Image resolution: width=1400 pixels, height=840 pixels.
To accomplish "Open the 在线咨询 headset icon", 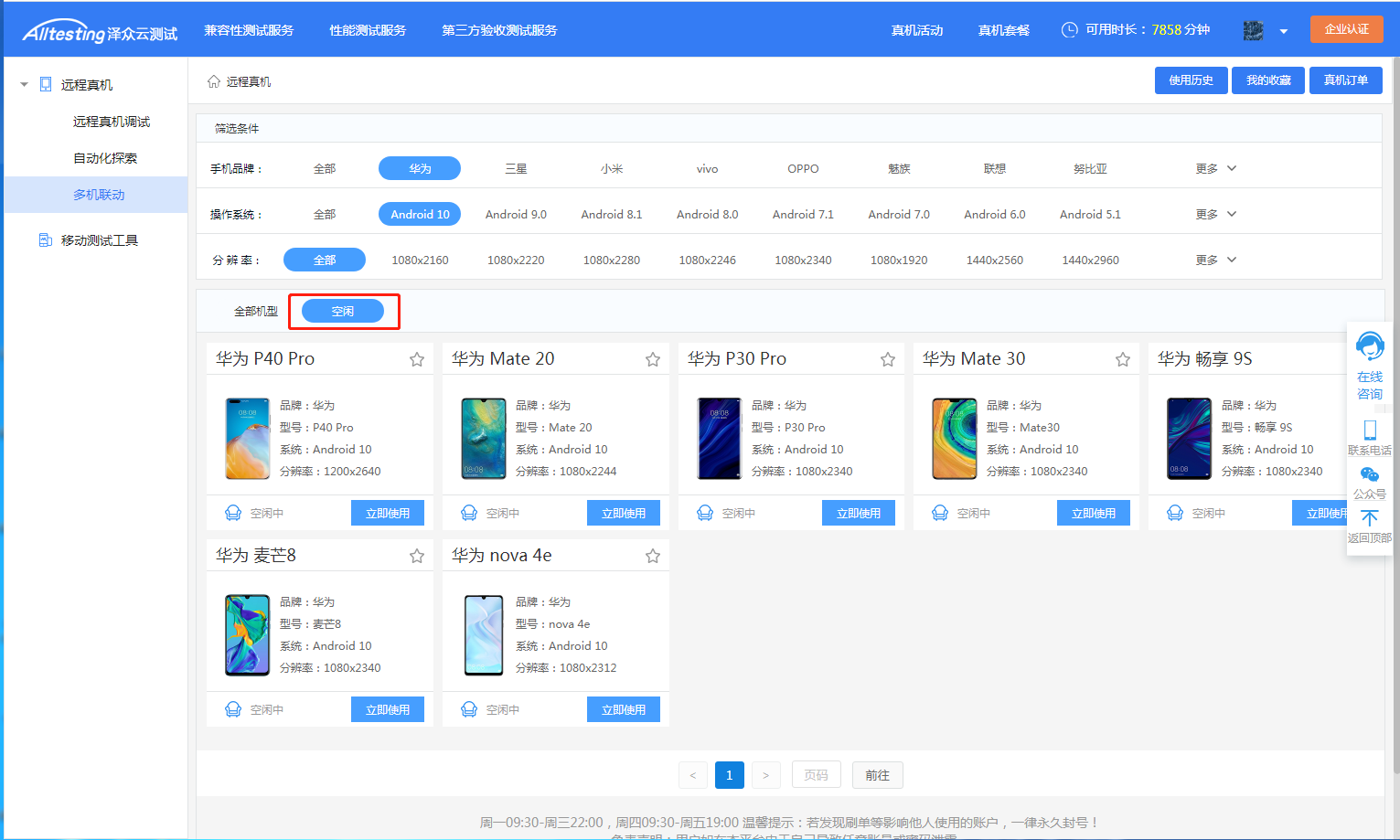I will pos(1370,347).
